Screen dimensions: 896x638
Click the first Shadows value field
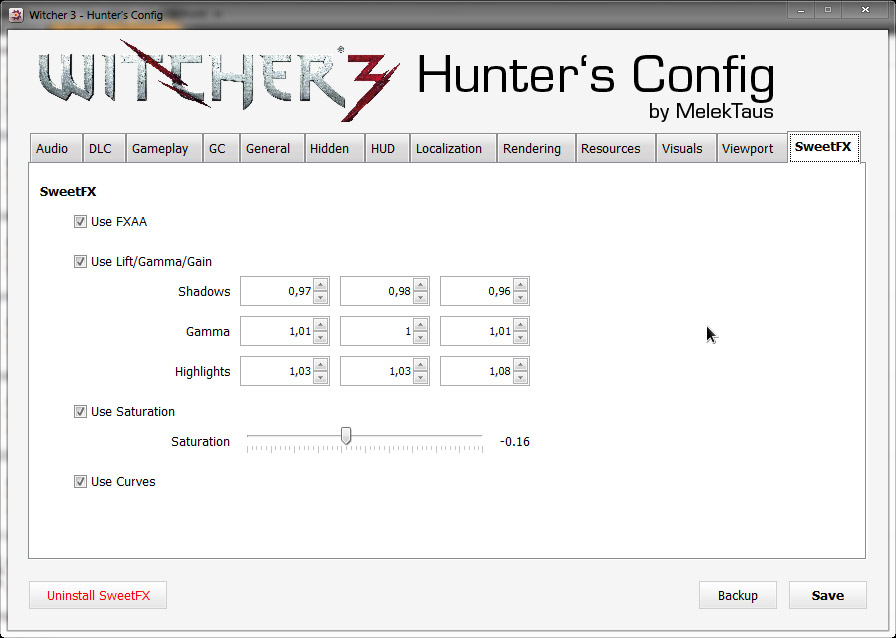coord(276,292)
